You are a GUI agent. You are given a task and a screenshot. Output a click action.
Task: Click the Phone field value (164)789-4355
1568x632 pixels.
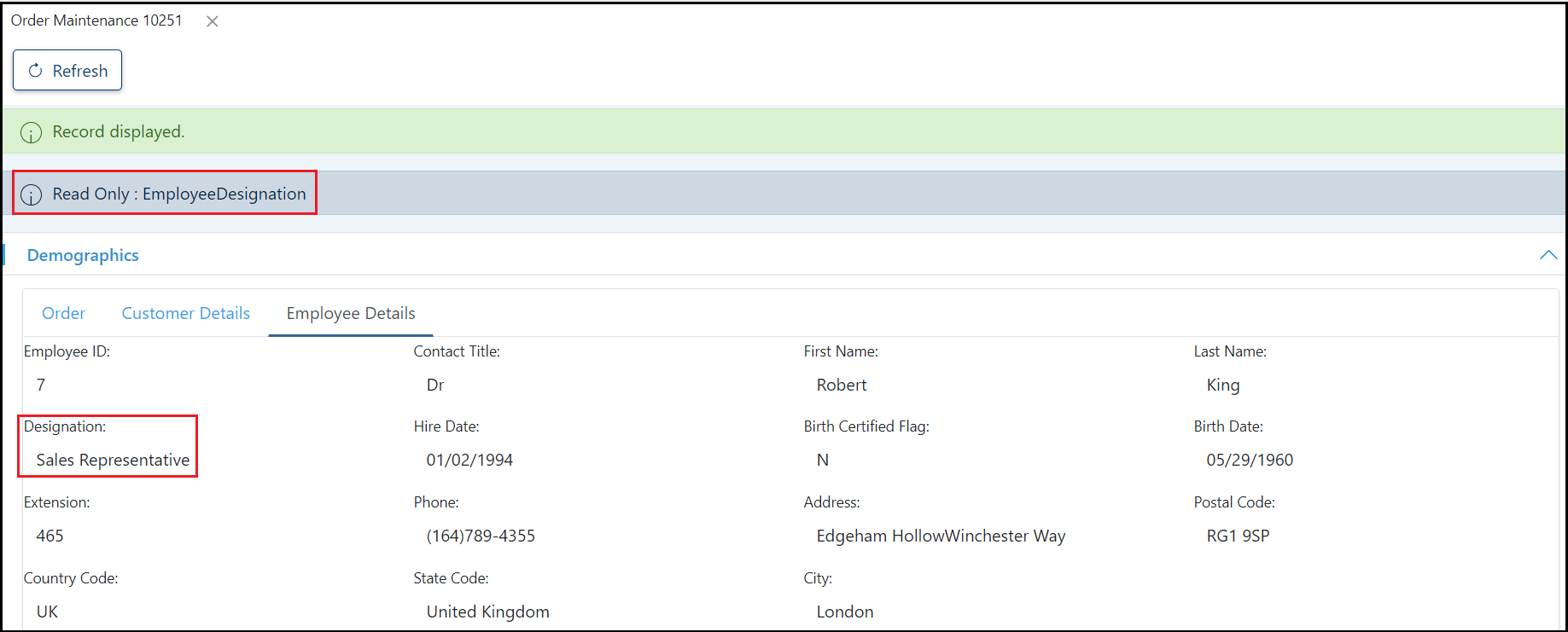(481, 536)
